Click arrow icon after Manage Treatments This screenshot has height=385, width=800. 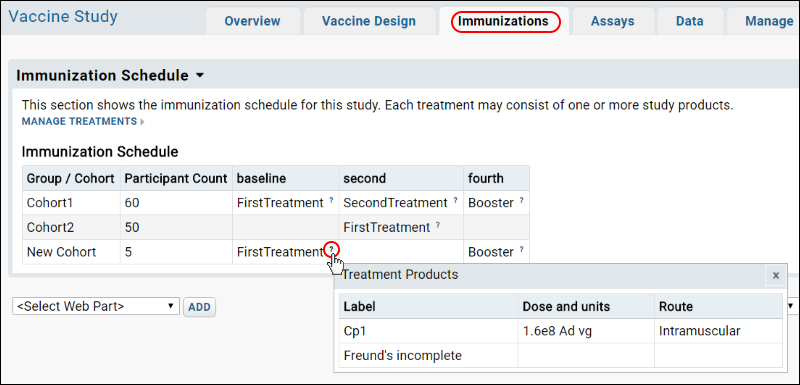(x=142, y=122)
